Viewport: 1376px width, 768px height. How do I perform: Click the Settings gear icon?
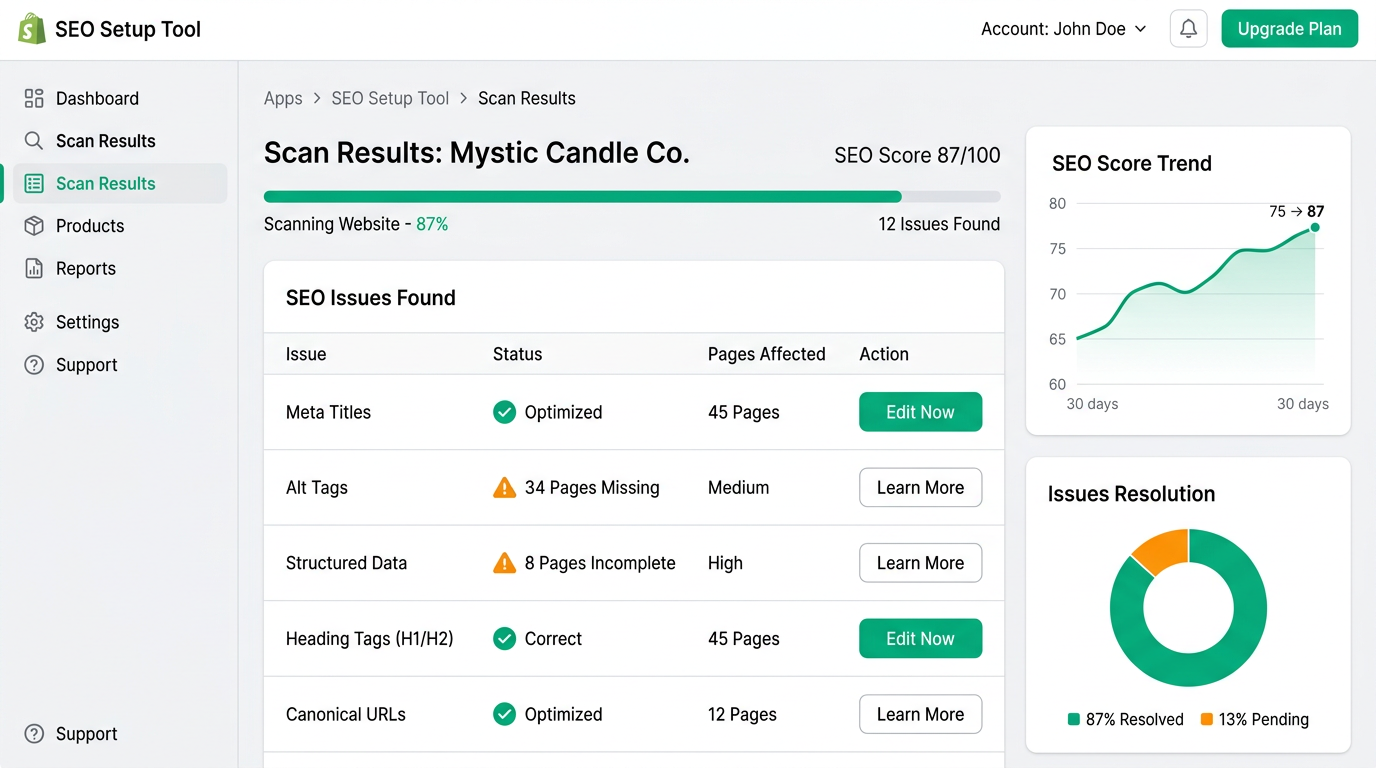pyautogui.click(x=33, y=322)
